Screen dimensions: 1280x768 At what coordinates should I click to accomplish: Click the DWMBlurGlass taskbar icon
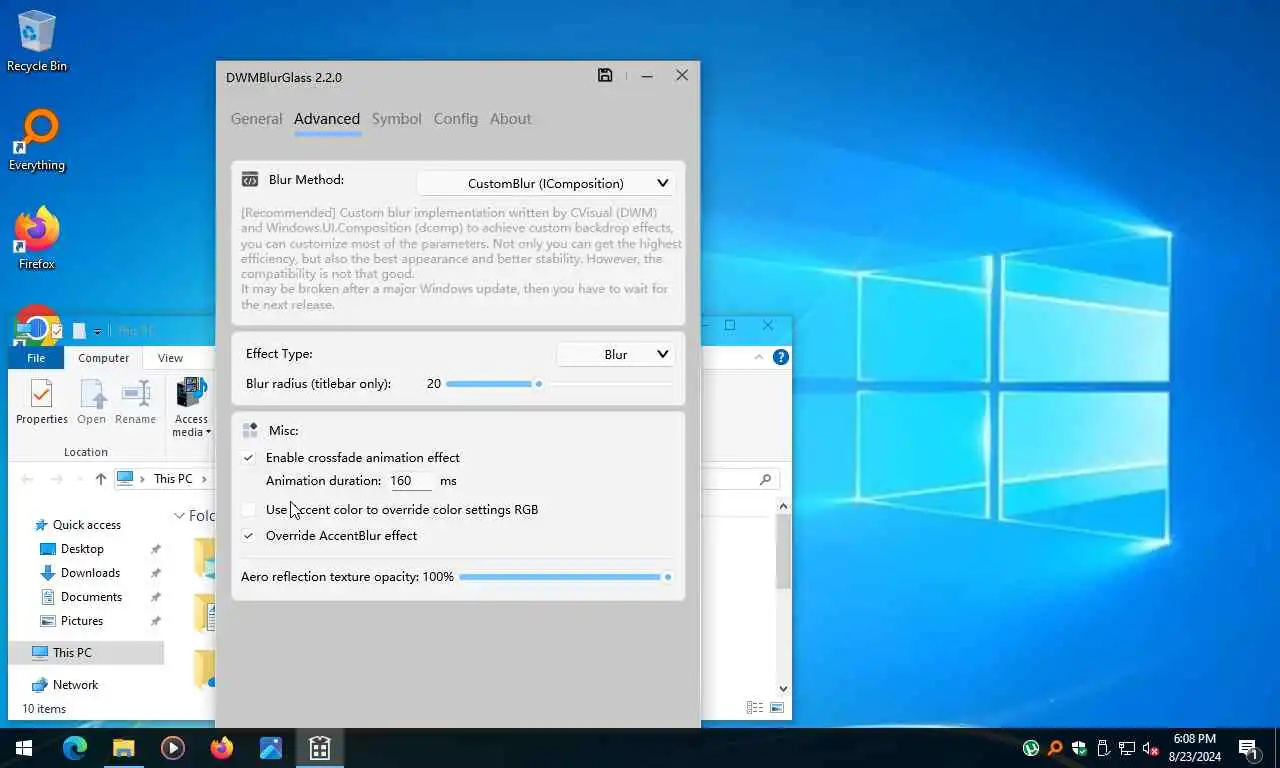(x=319, y=748)
